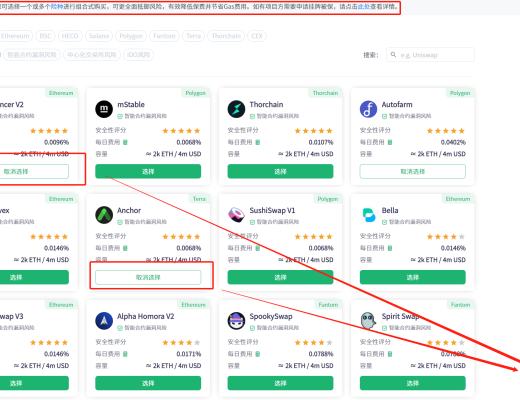Click the Alpha Homora V2 product name
This screenshot has width=520, height=400.
click(146, 316)
